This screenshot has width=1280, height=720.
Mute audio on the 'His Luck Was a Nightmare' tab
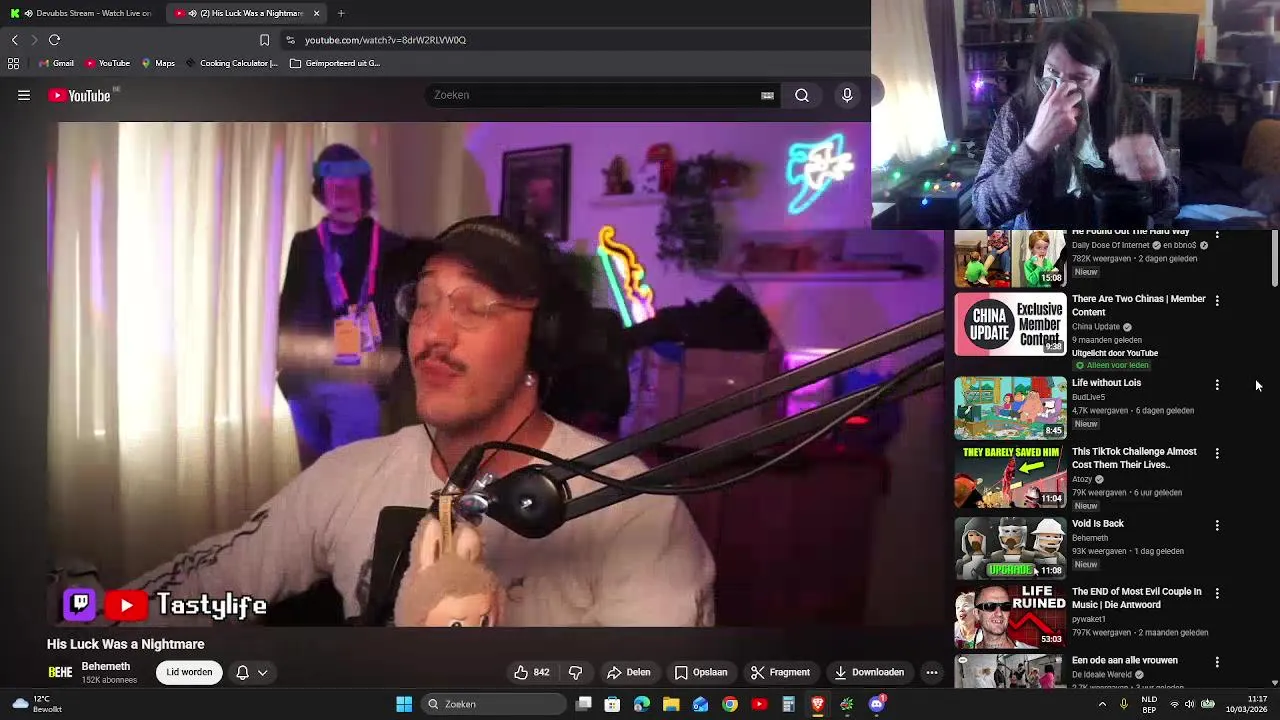click(192, 13)
